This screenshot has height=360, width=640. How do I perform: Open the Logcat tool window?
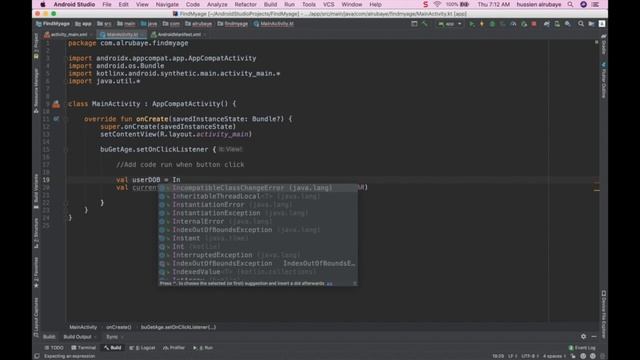point(142,348)
